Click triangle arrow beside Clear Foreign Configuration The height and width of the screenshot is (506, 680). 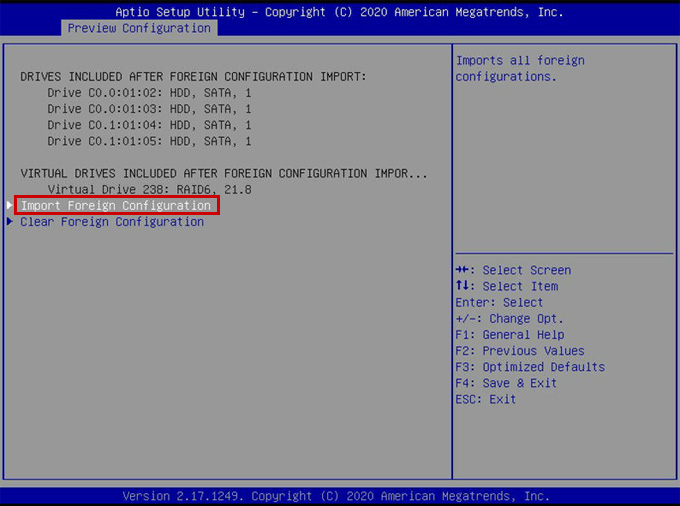click(10, 222)
